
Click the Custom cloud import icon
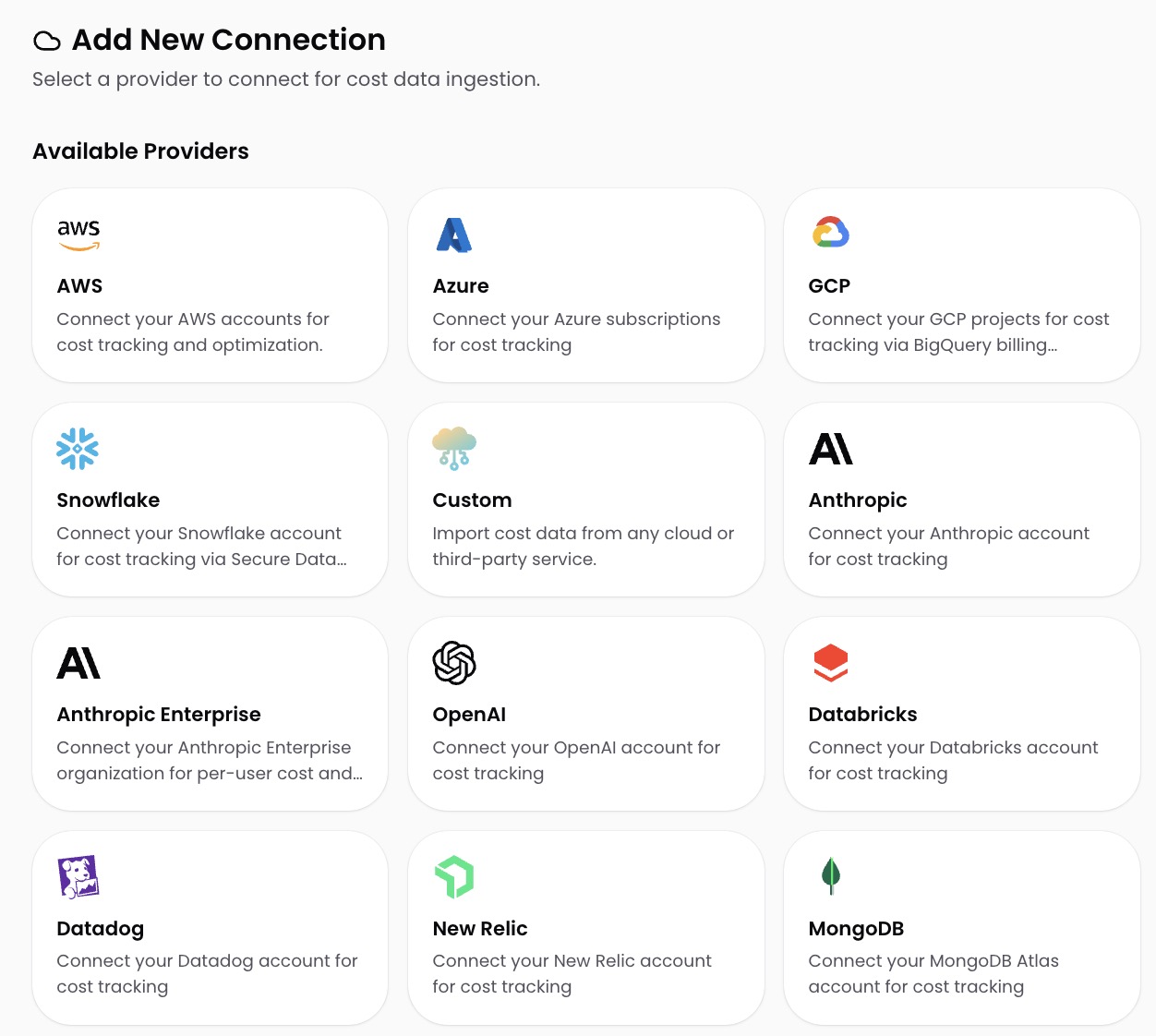[454, 449]
